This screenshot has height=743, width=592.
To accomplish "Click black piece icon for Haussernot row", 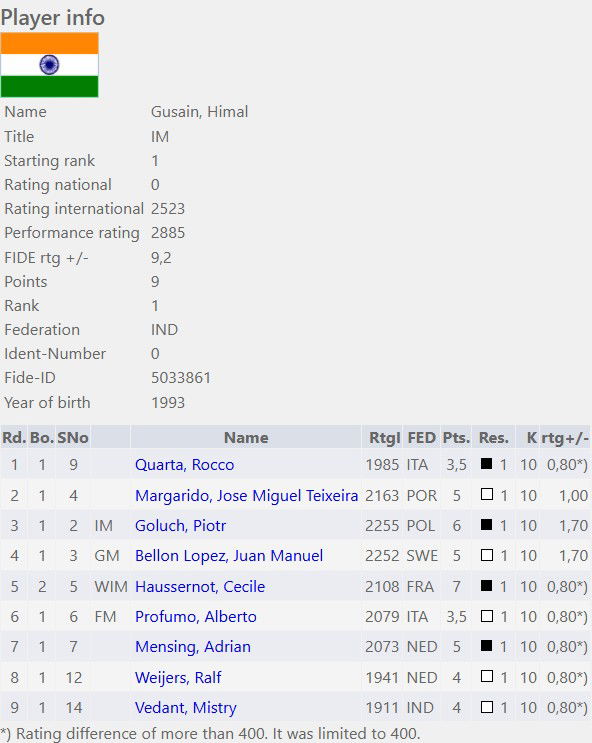I will 486,585.
